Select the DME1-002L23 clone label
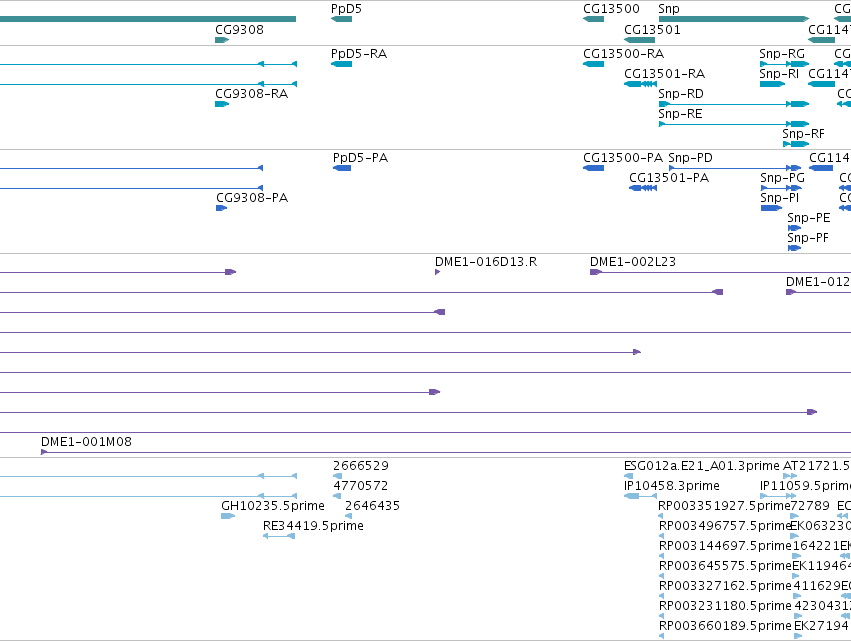 (633, 262)
